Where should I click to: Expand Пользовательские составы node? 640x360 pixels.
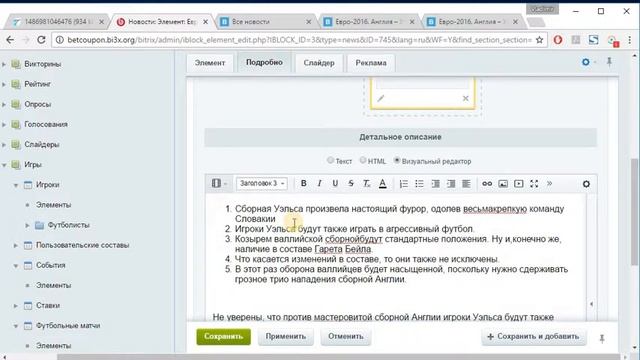[16, 245]
